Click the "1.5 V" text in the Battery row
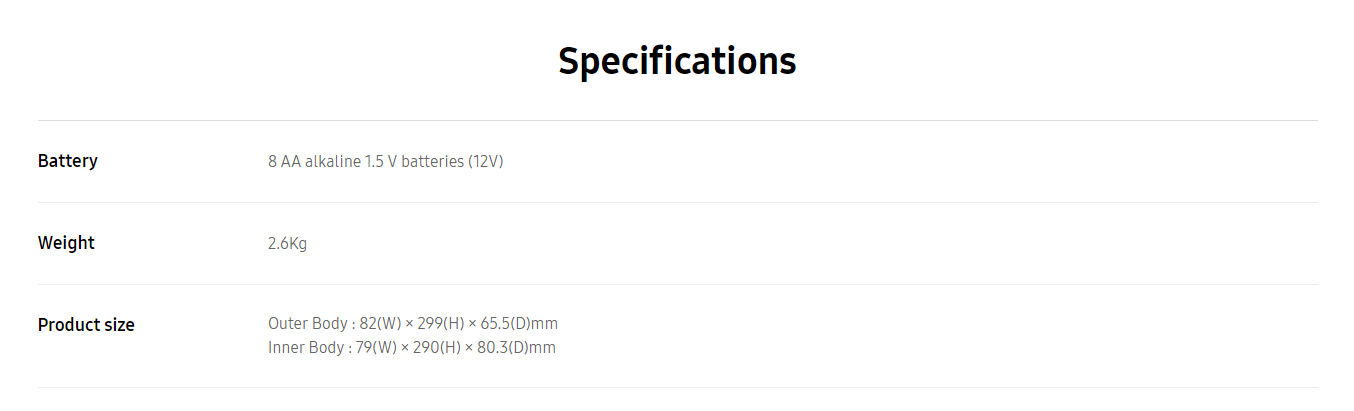Screen dimensions: 1354x411 point(381,161)
